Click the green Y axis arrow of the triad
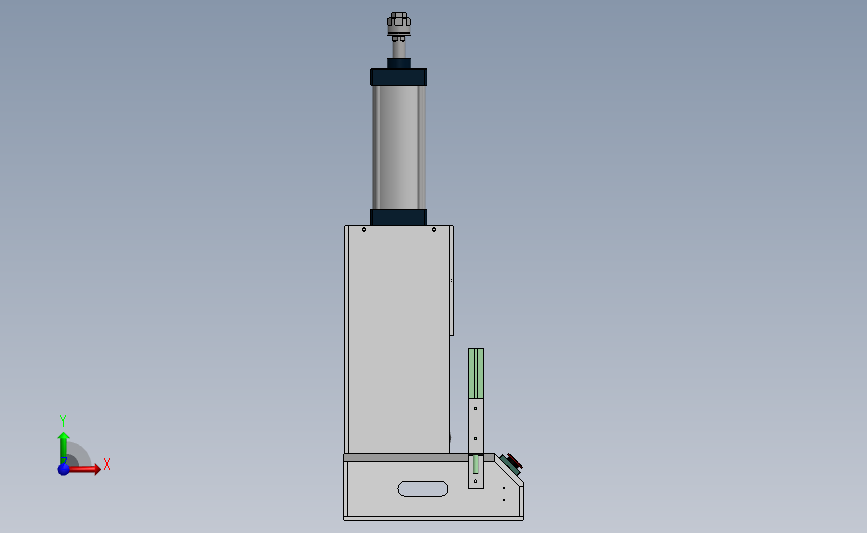867x533 pixels. click(64, 448)
